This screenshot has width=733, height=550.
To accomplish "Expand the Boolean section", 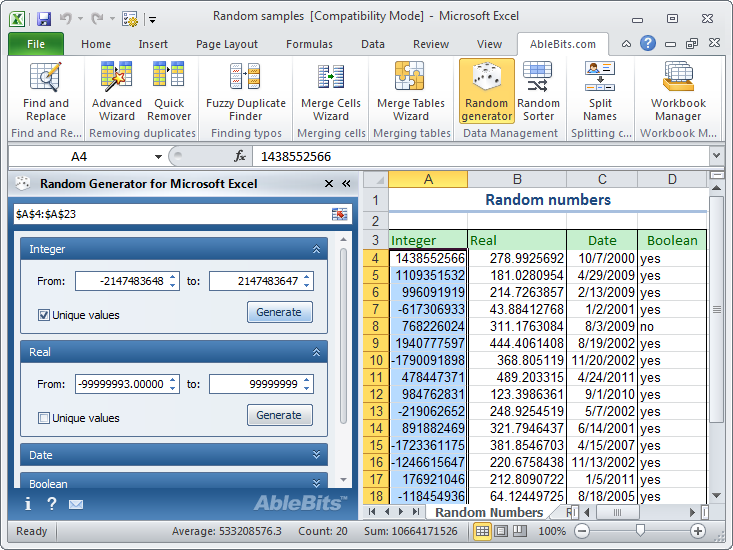I will click(316, 483).
